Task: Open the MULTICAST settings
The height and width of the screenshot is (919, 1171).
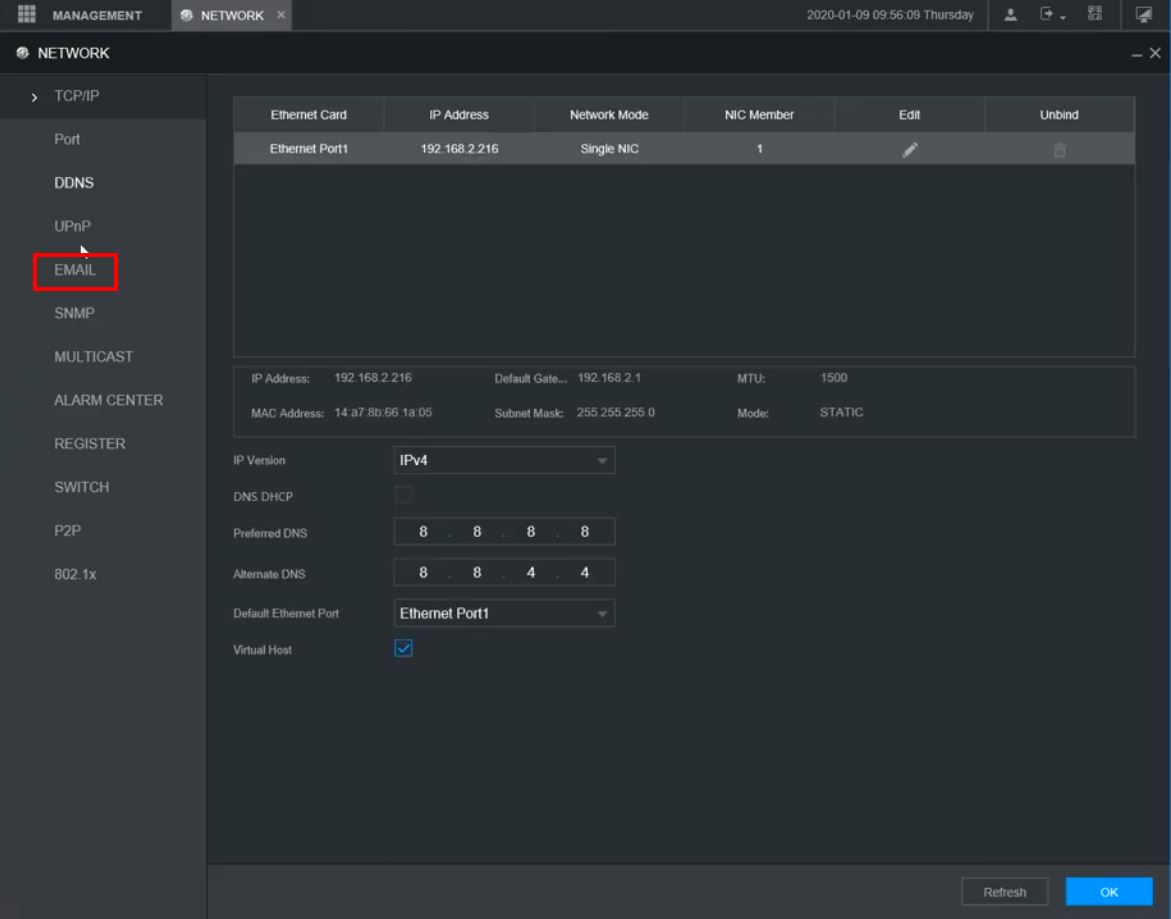Action: coord(93,356)
